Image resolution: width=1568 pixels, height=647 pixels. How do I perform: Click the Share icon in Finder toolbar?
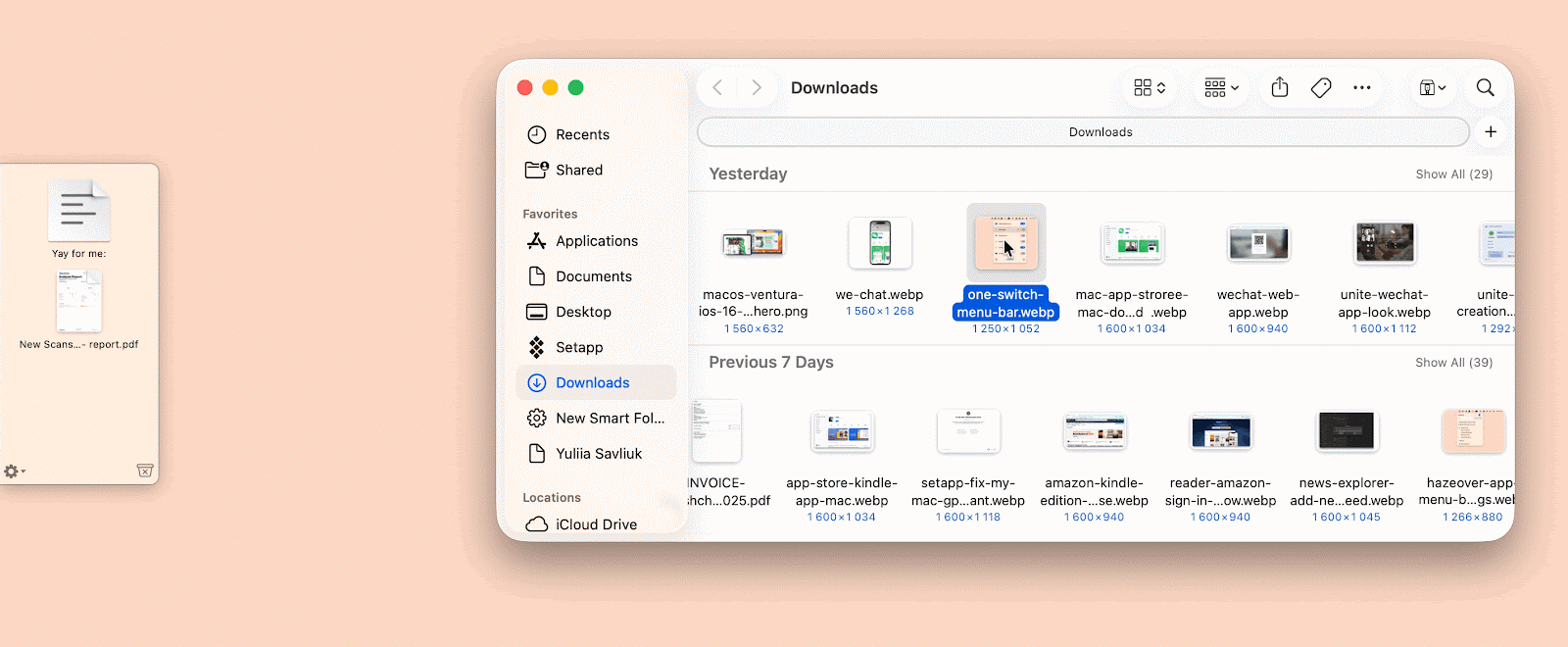point(1280,87)
